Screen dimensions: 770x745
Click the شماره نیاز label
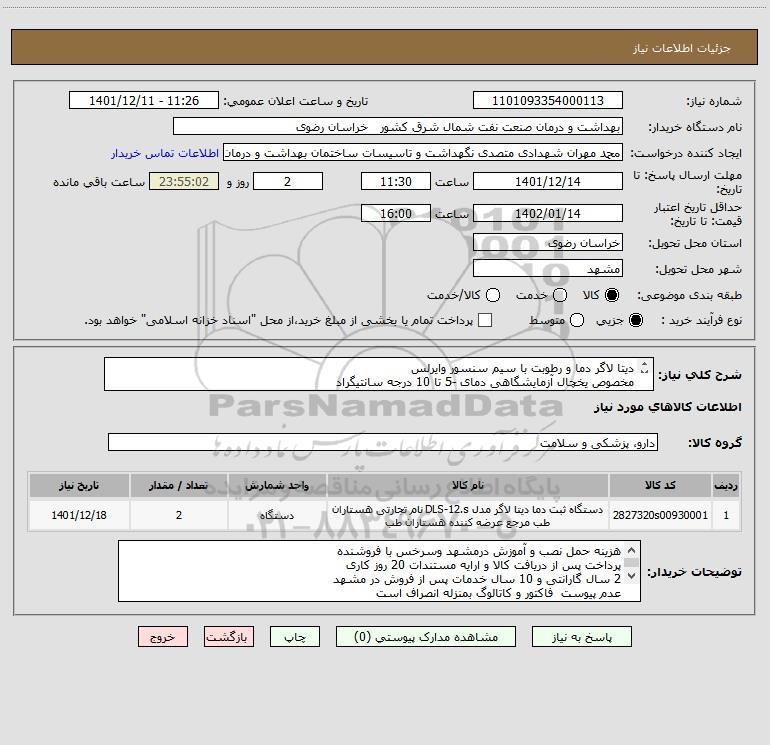point(714,102)
